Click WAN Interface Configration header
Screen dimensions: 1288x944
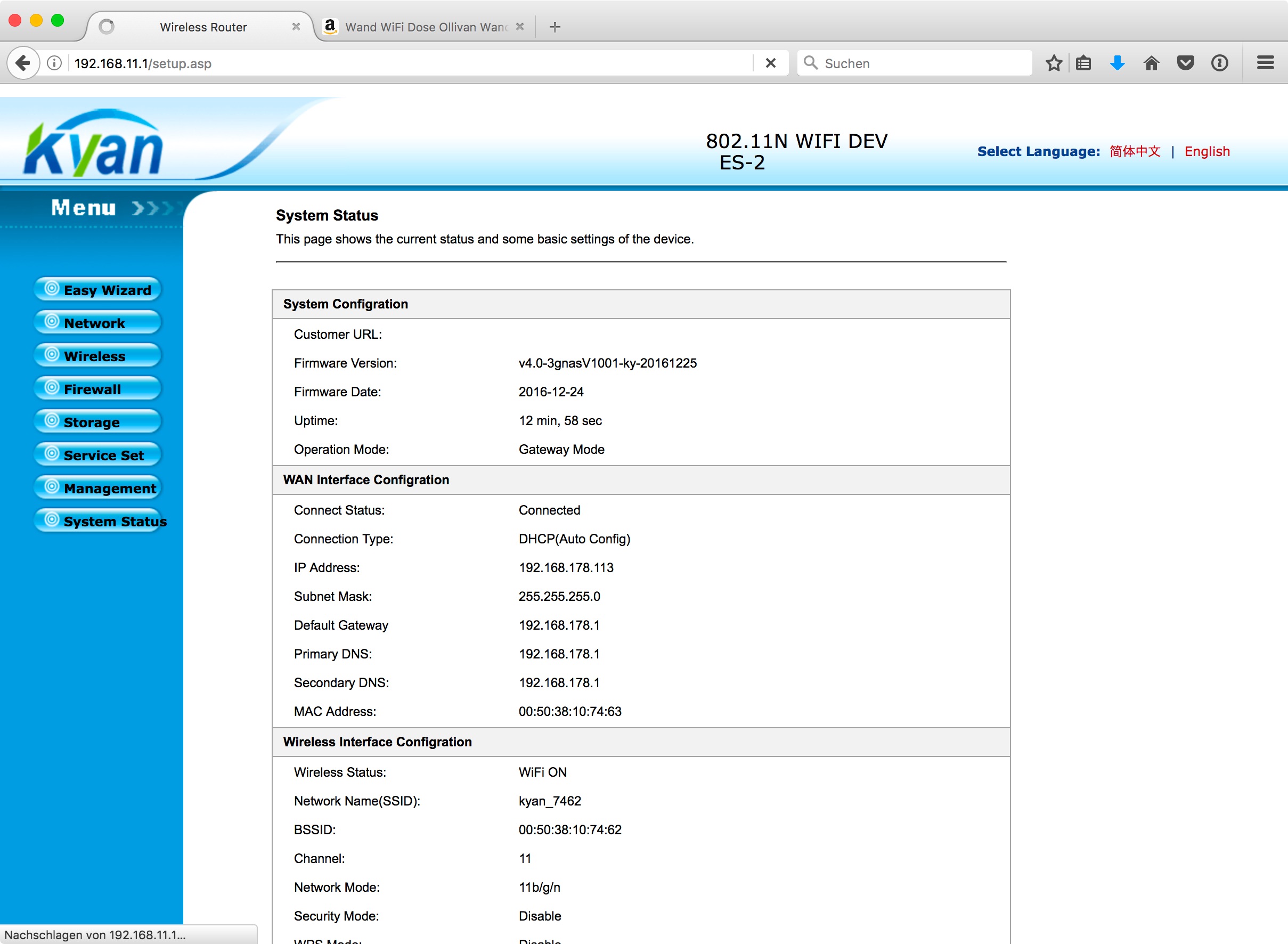(x=641, y=480)
